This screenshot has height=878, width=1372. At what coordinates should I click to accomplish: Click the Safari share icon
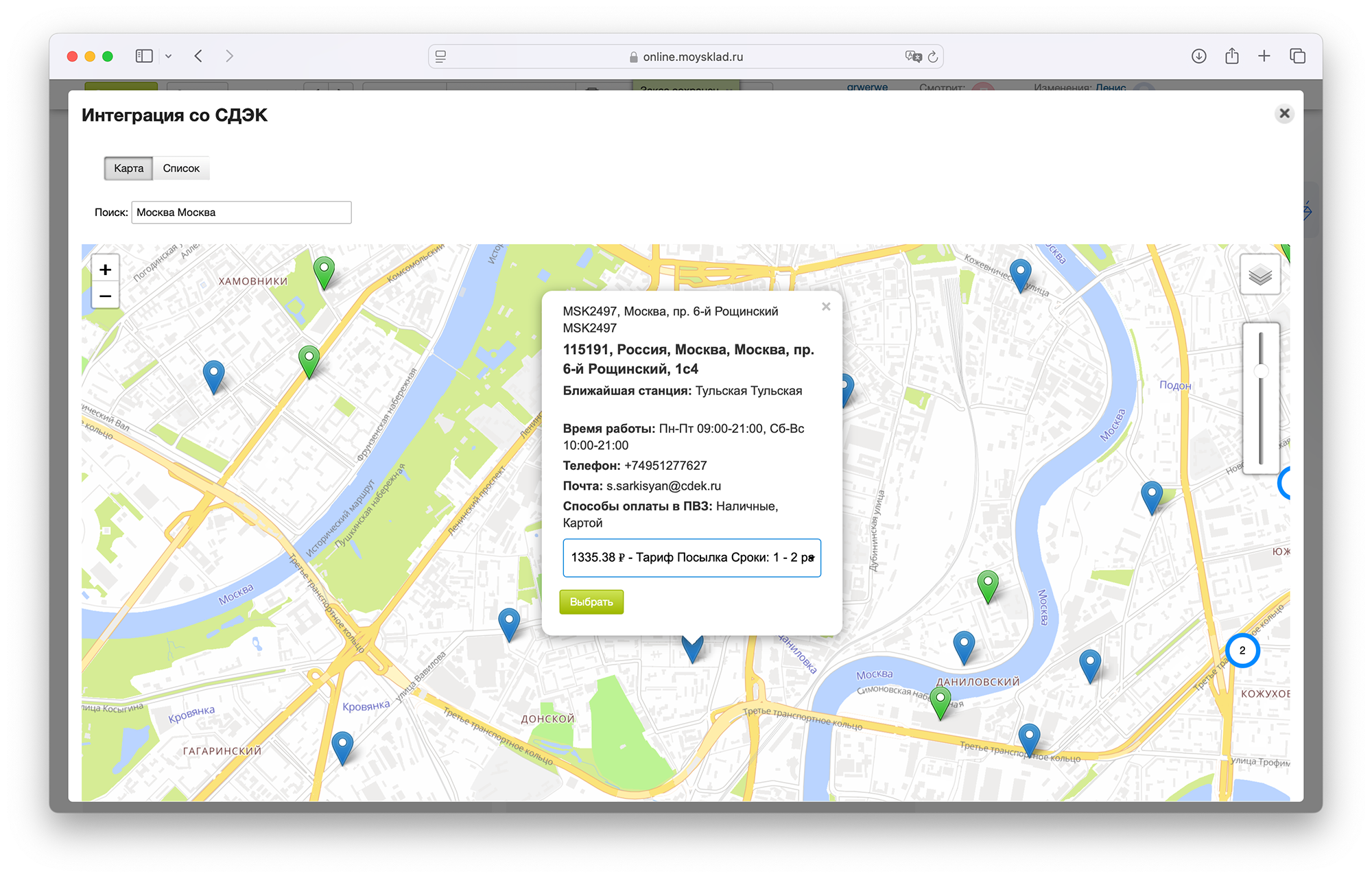point(1231,56)
